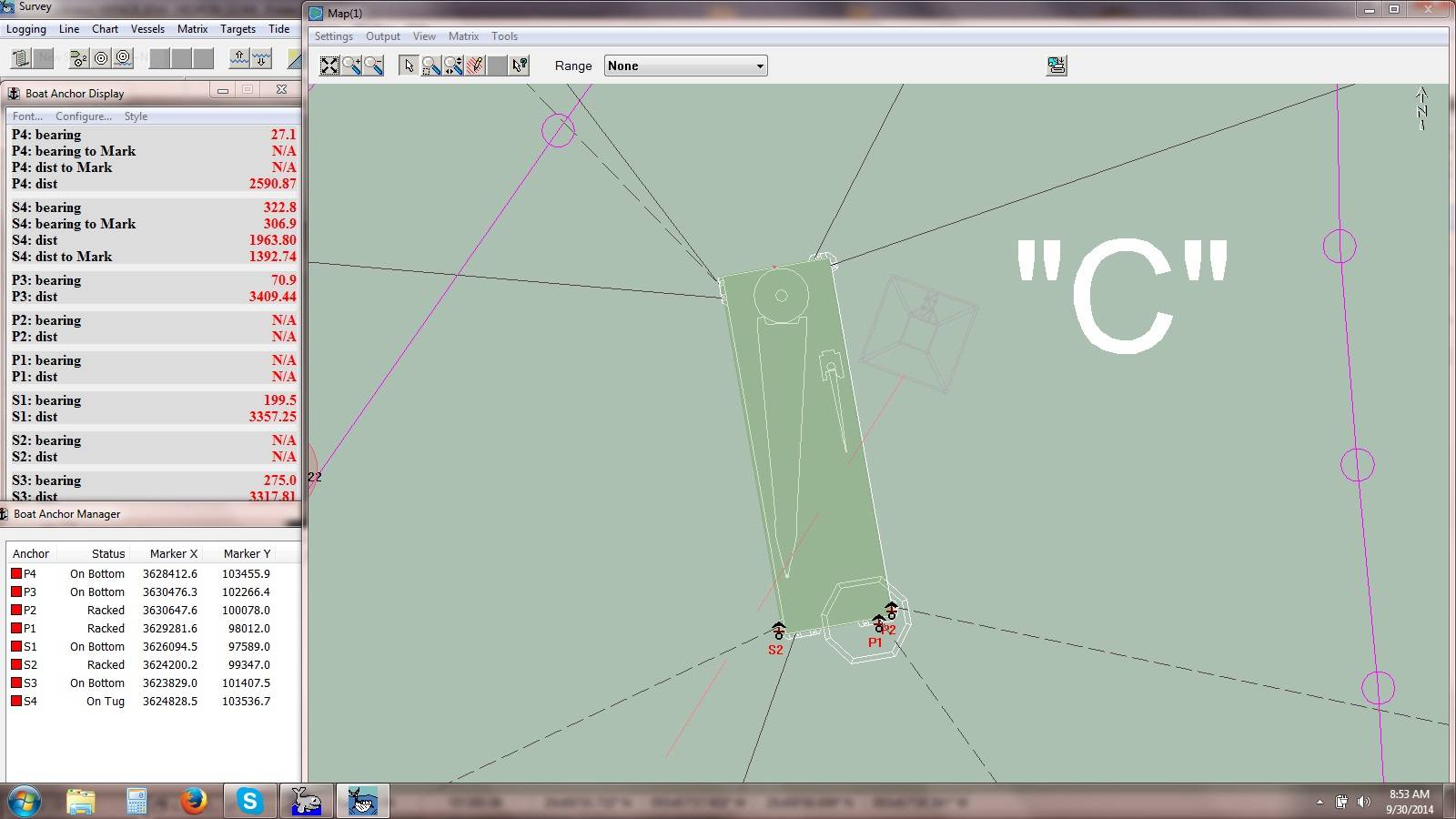Select the zoom window magnifier tool

click(x=430, y=66)
